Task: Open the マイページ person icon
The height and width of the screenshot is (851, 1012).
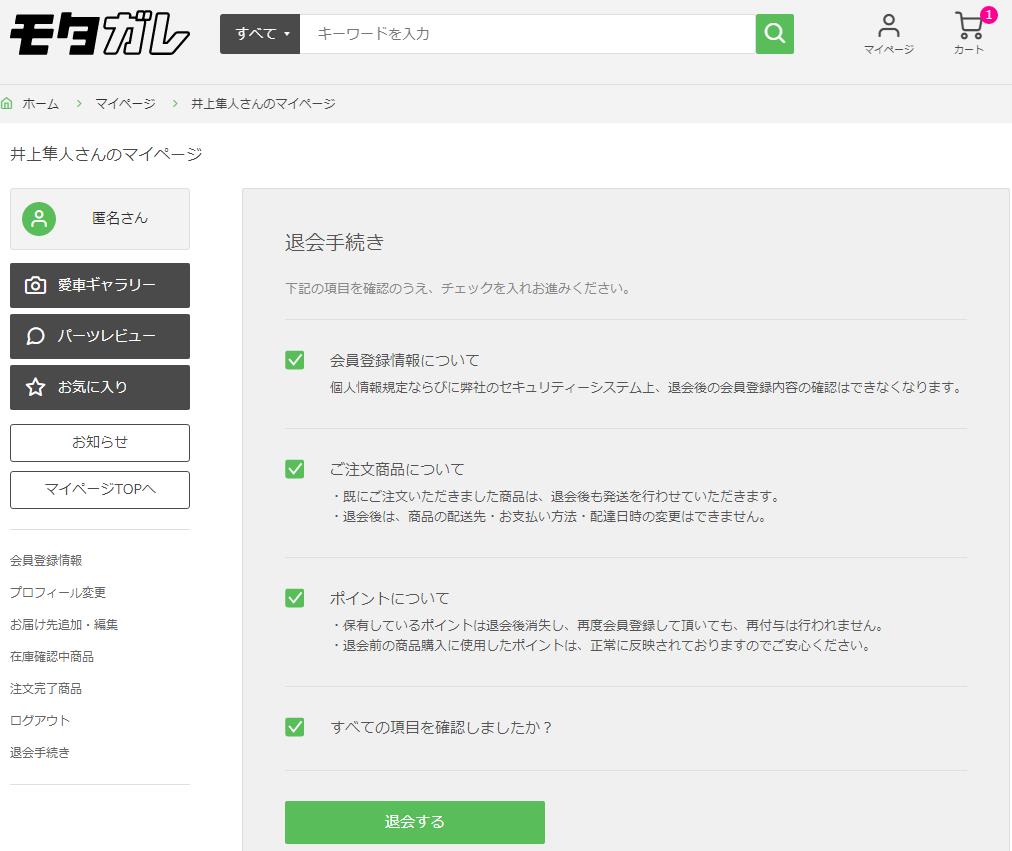Action: [x=889, y=26]
